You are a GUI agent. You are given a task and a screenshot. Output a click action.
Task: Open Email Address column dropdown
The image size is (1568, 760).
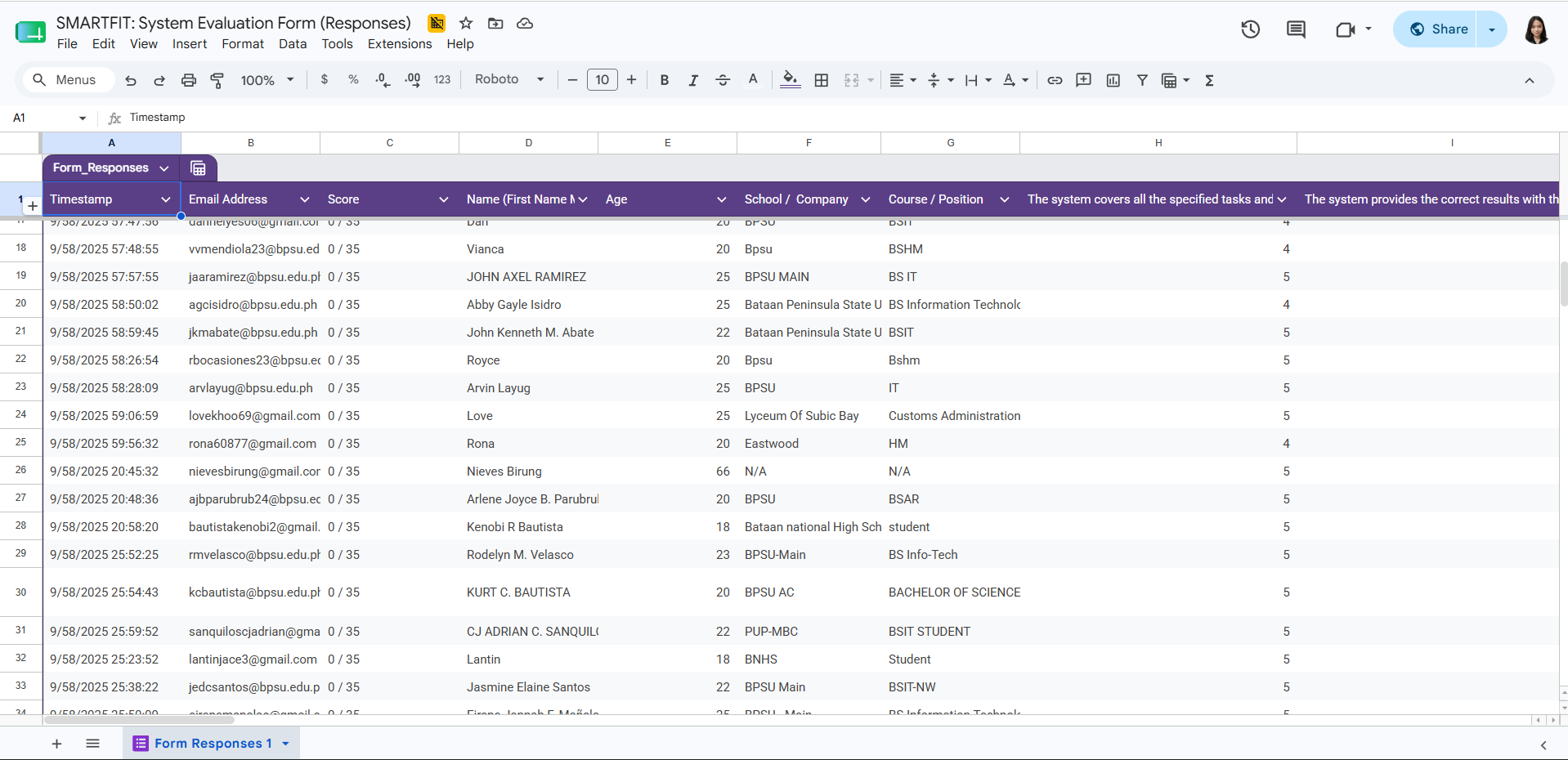tap(305, 199)
